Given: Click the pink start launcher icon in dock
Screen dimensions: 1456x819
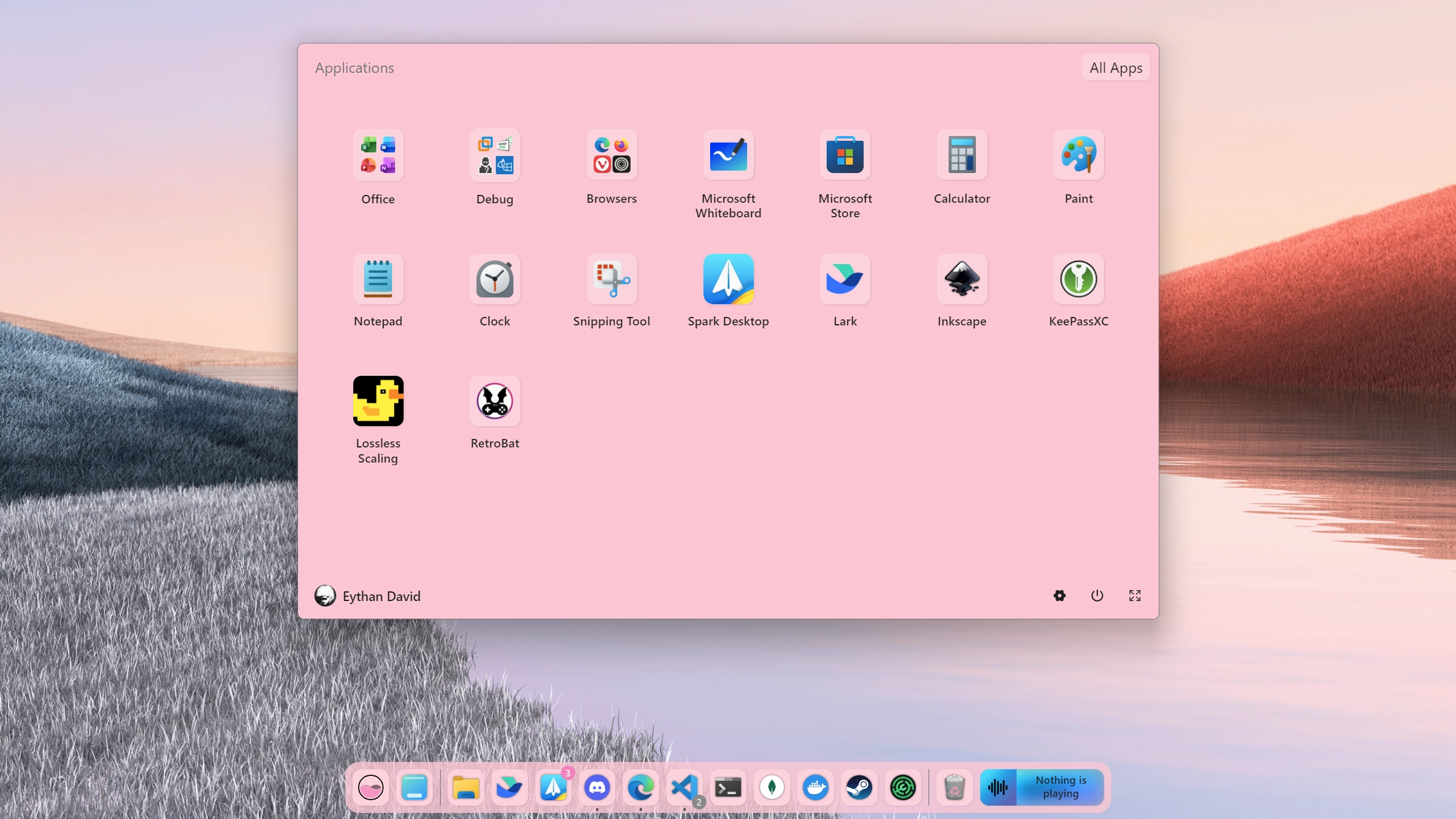Looking at the screenshot, I should pyautogui.click(x=371, y=787).
